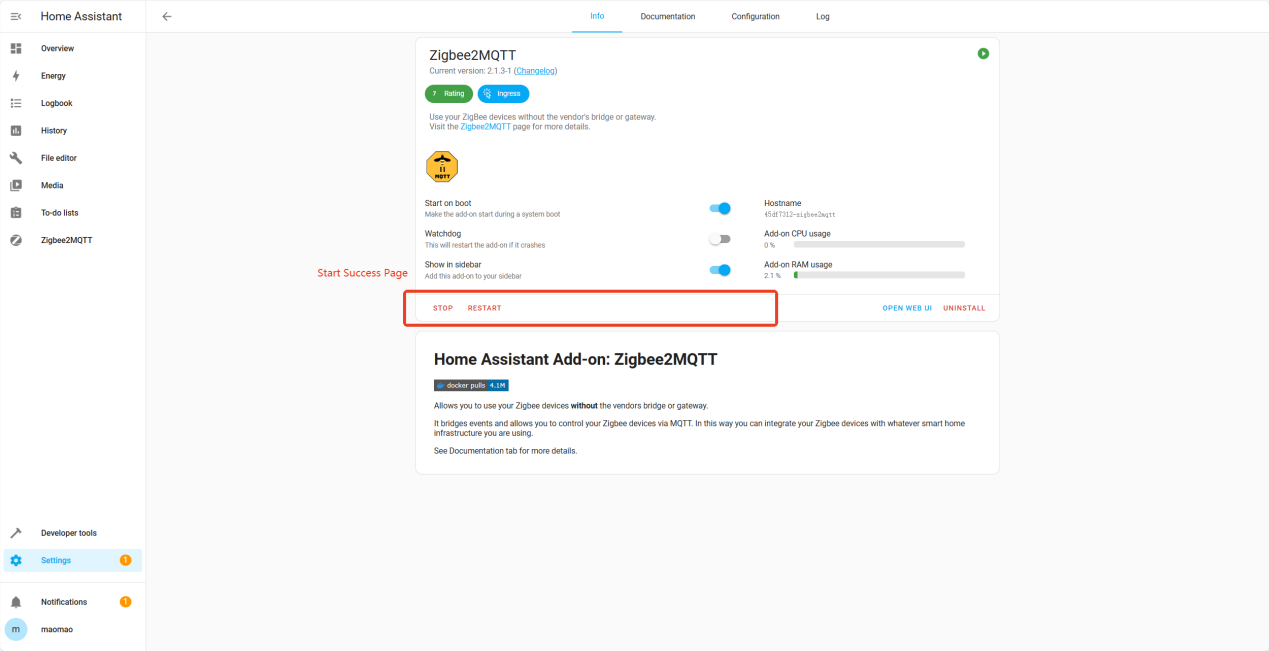The height and width of the screenshot is (651, 1269).
Task: Disable the Start on boot toggle
Action: (x=720, y=209)
